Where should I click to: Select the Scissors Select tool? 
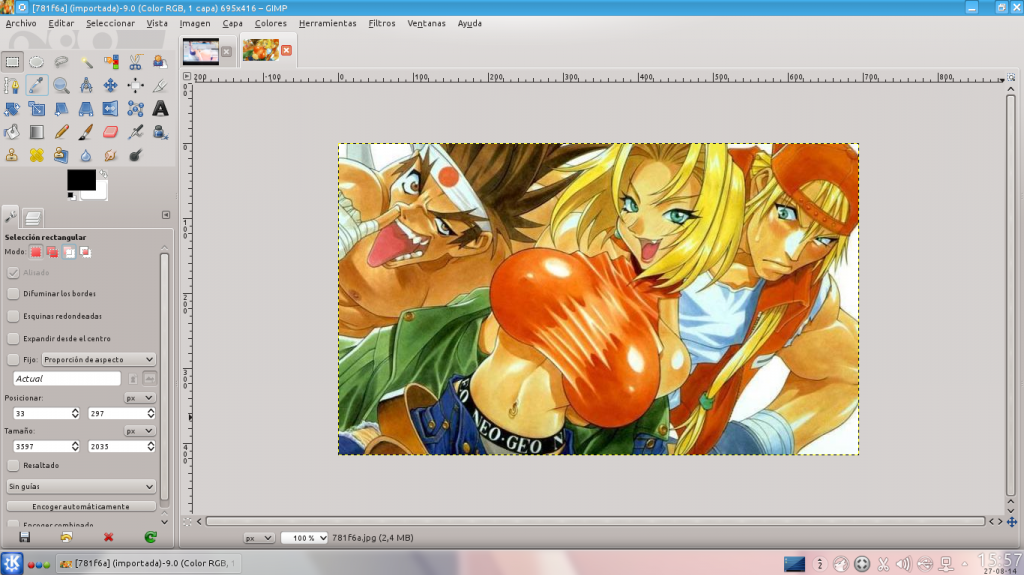point(135,62)
